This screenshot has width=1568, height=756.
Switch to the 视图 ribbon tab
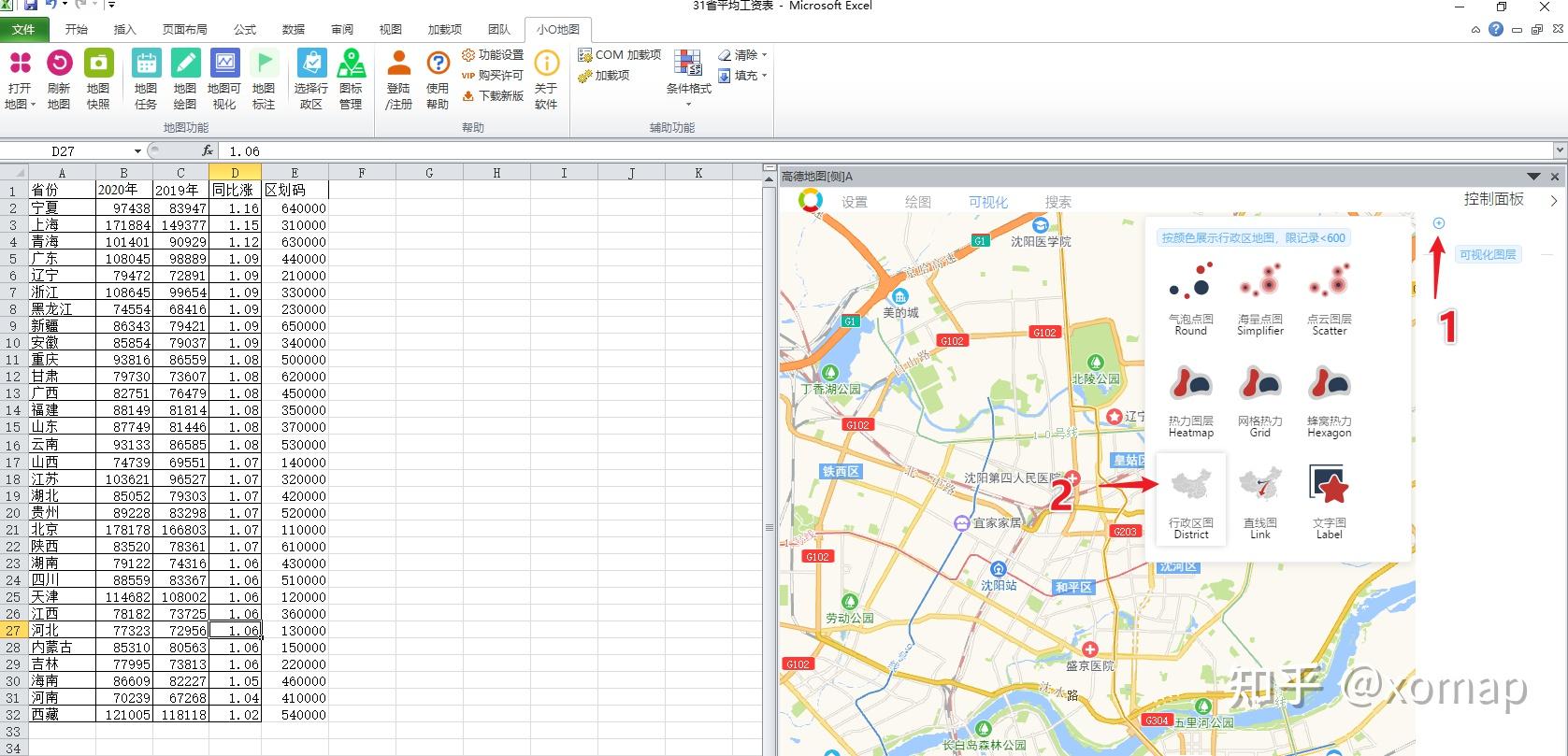click(391, 29)
